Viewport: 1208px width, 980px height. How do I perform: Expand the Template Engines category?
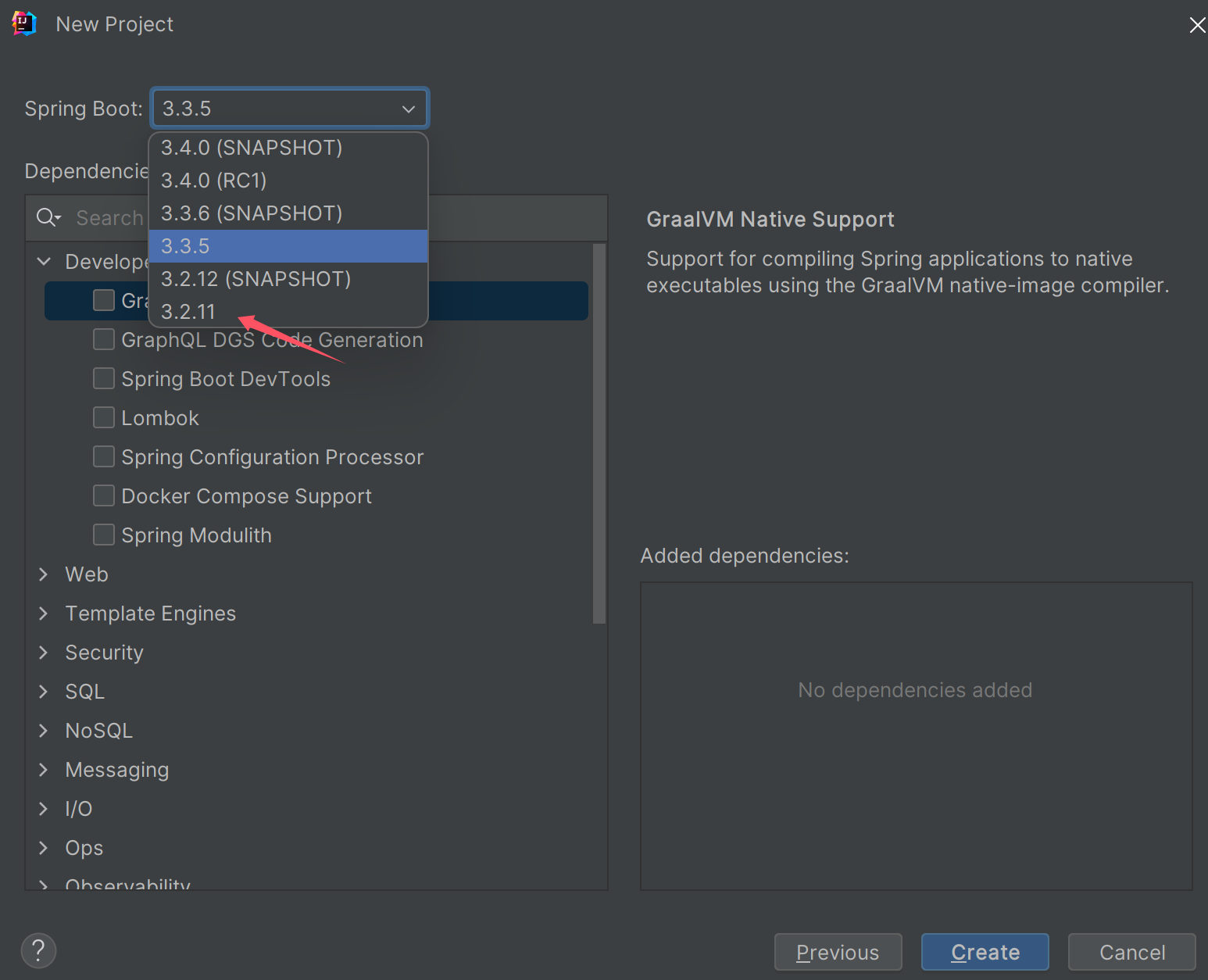coord(44,613)
